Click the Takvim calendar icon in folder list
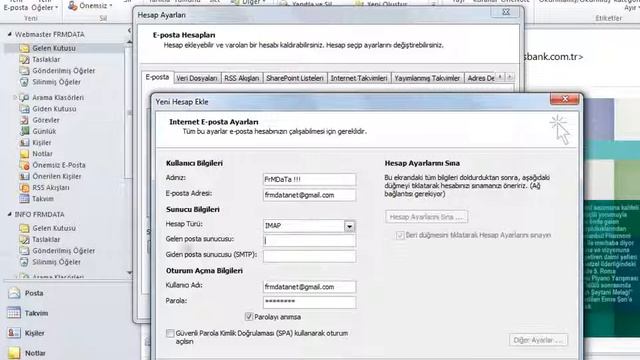 [x=24, y=199]
